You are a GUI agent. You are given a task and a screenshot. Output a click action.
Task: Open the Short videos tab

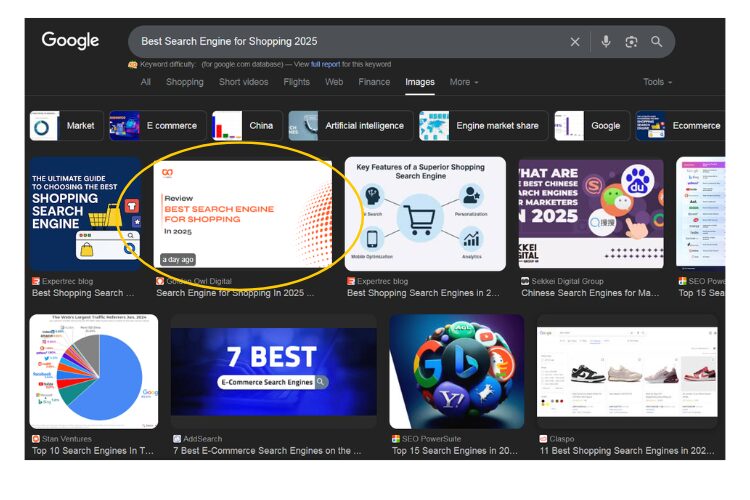tap(243, 82)
